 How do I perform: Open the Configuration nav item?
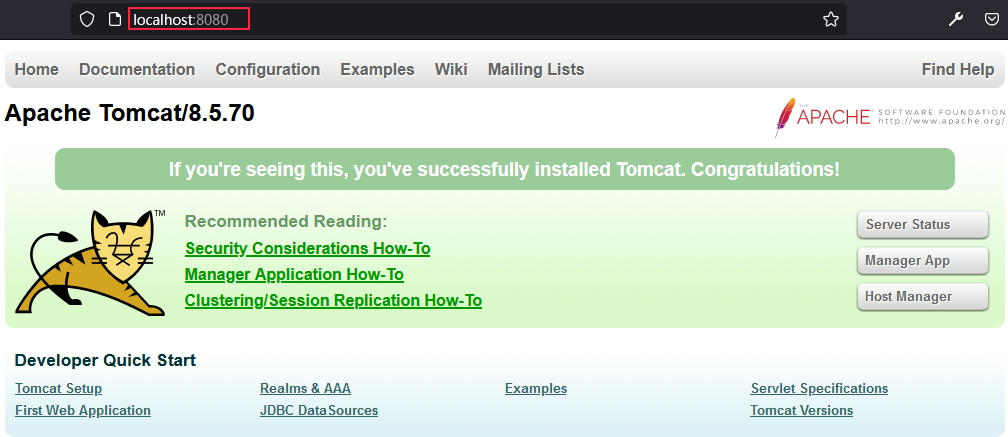point(267,69)
